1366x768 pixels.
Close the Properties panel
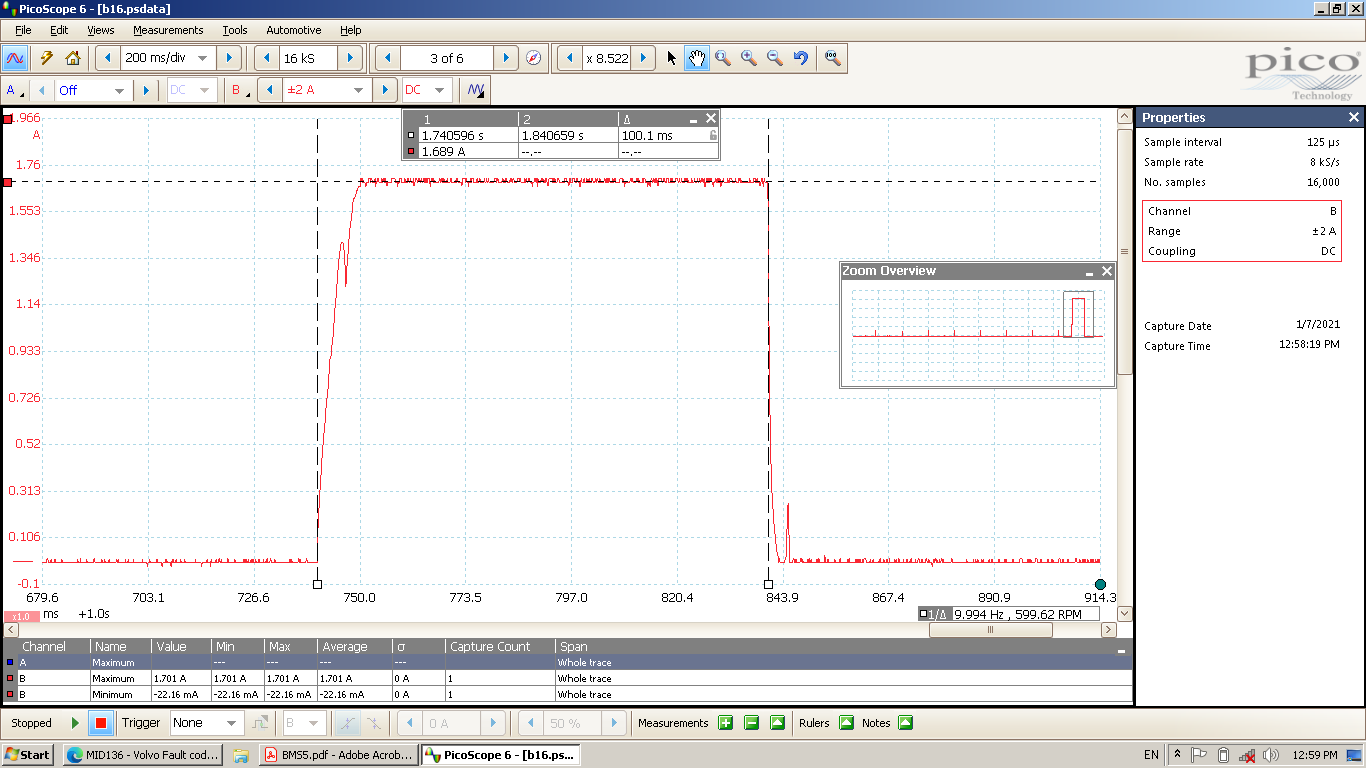tap(1354, 118)
